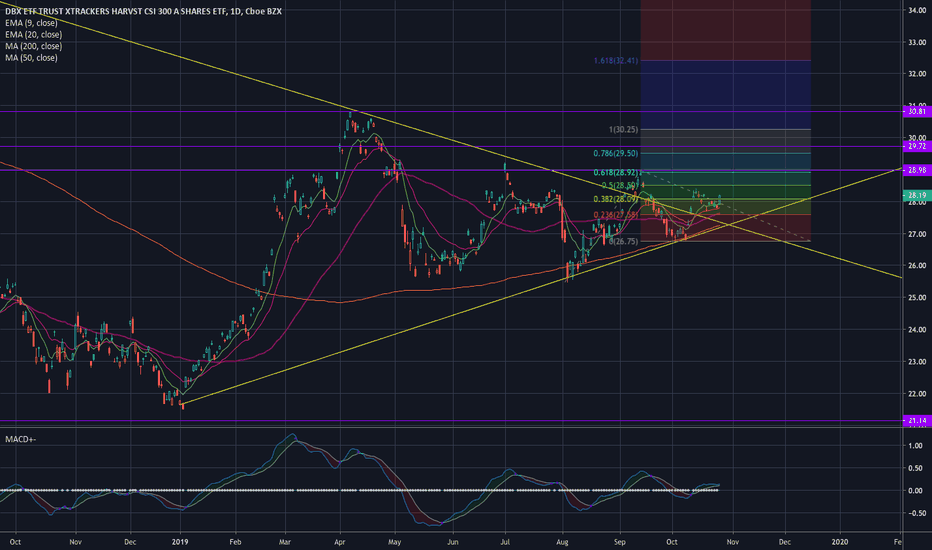Screen dimensions: 932x550
Task: Click the Oct label right after Sep
Action: click(x=672, y=542)
